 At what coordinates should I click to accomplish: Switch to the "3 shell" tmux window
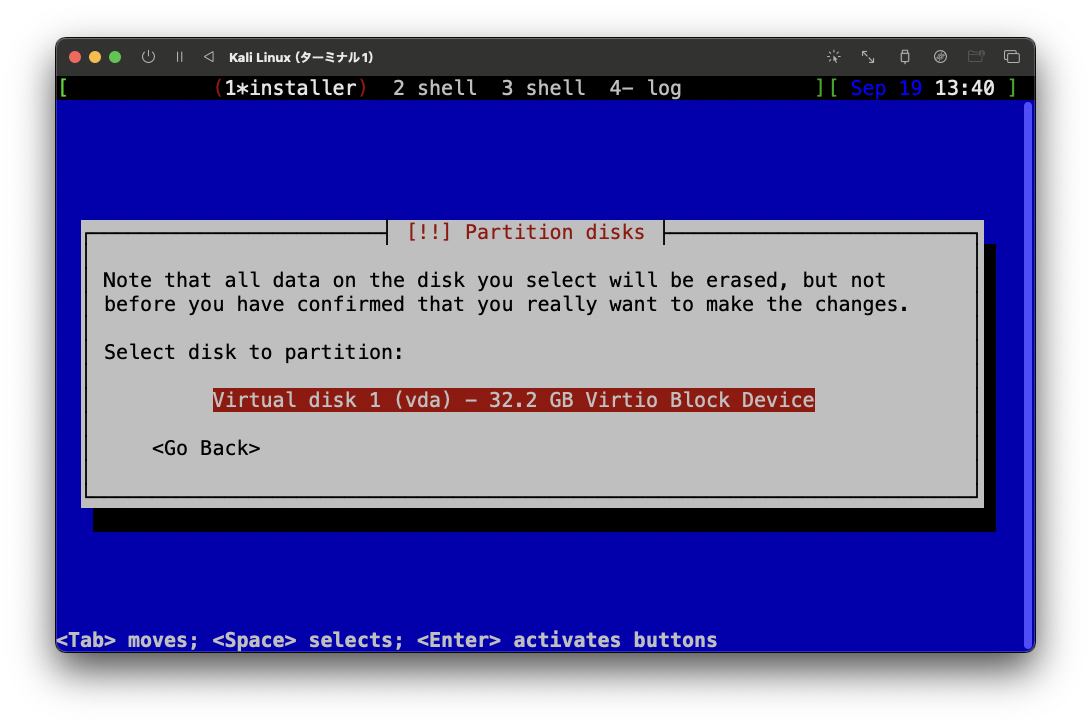[x=543, y=88]
